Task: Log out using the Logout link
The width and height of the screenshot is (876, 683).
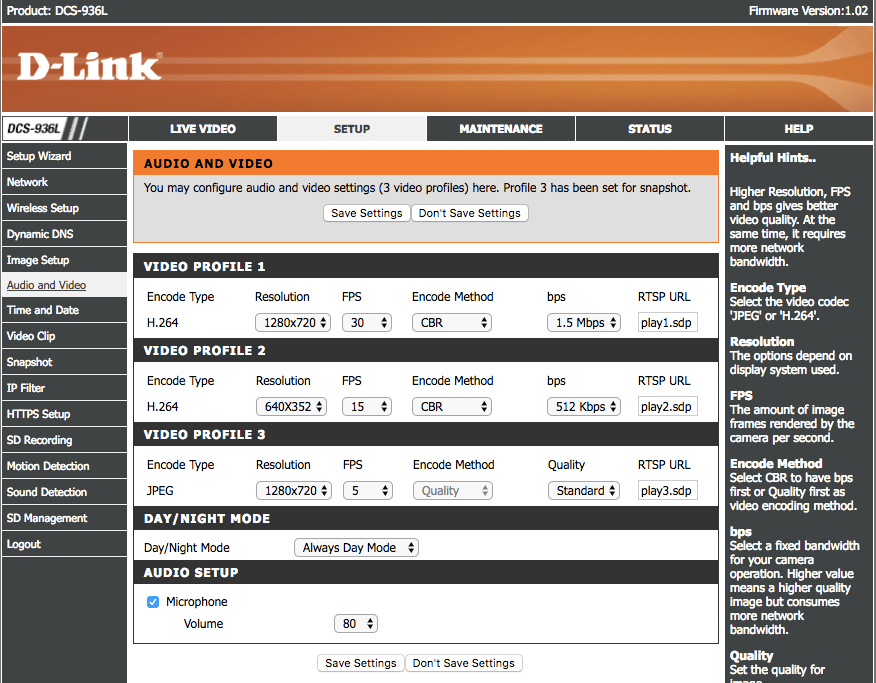Action: point(24,544)
